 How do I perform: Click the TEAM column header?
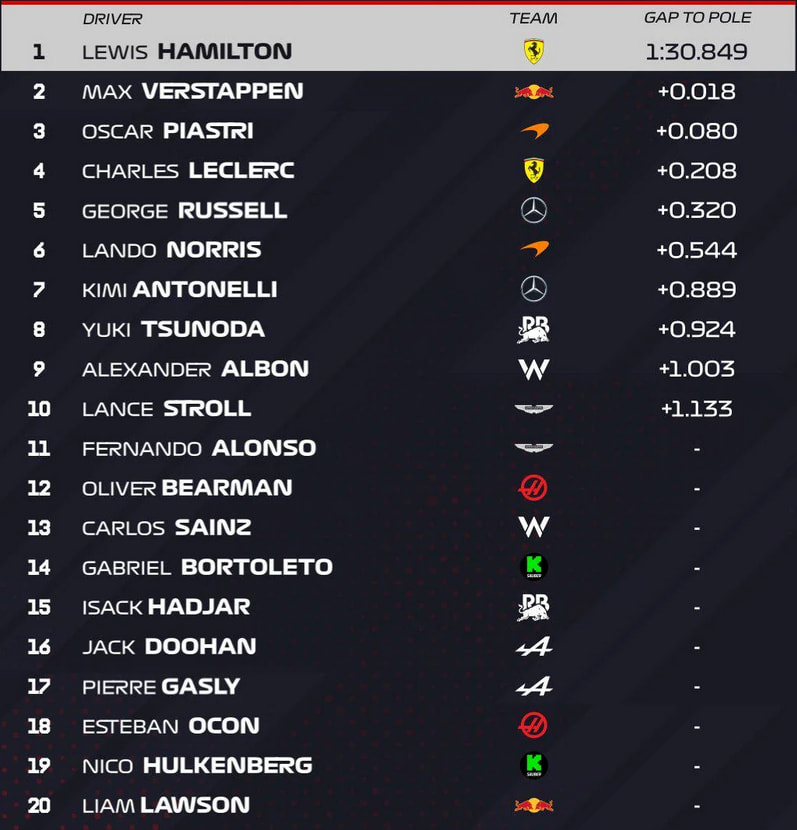pos(533,19)
